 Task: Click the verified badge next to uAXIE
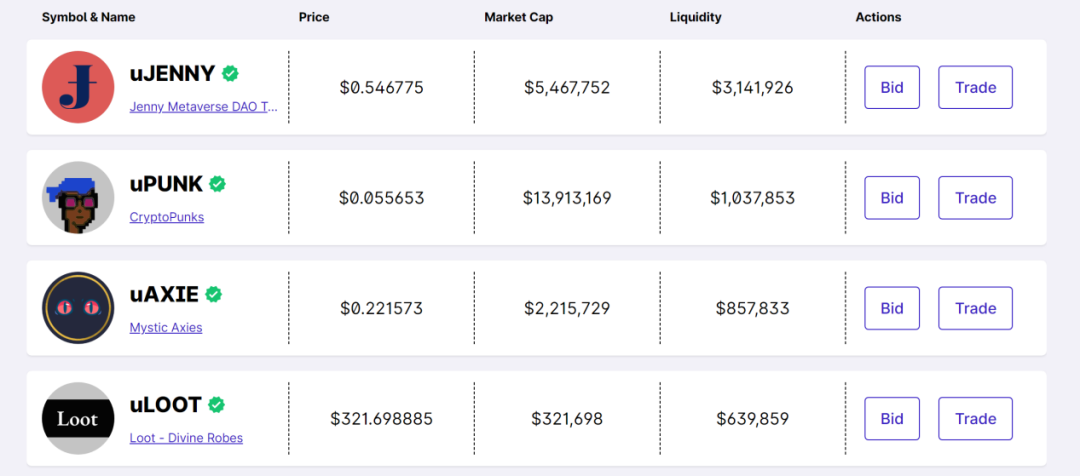coord(214,294)
